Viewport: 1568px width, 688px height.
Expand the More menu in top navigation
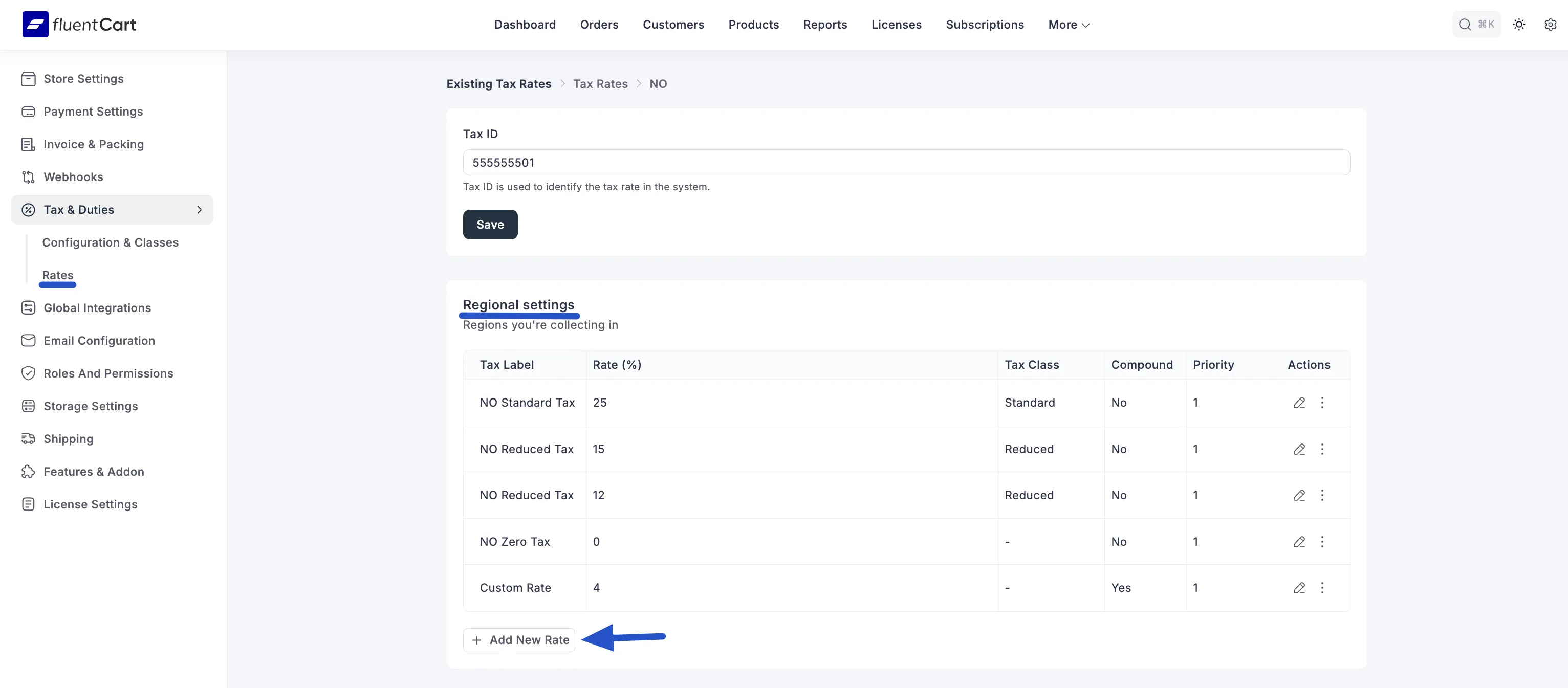tap(1068, 25)
